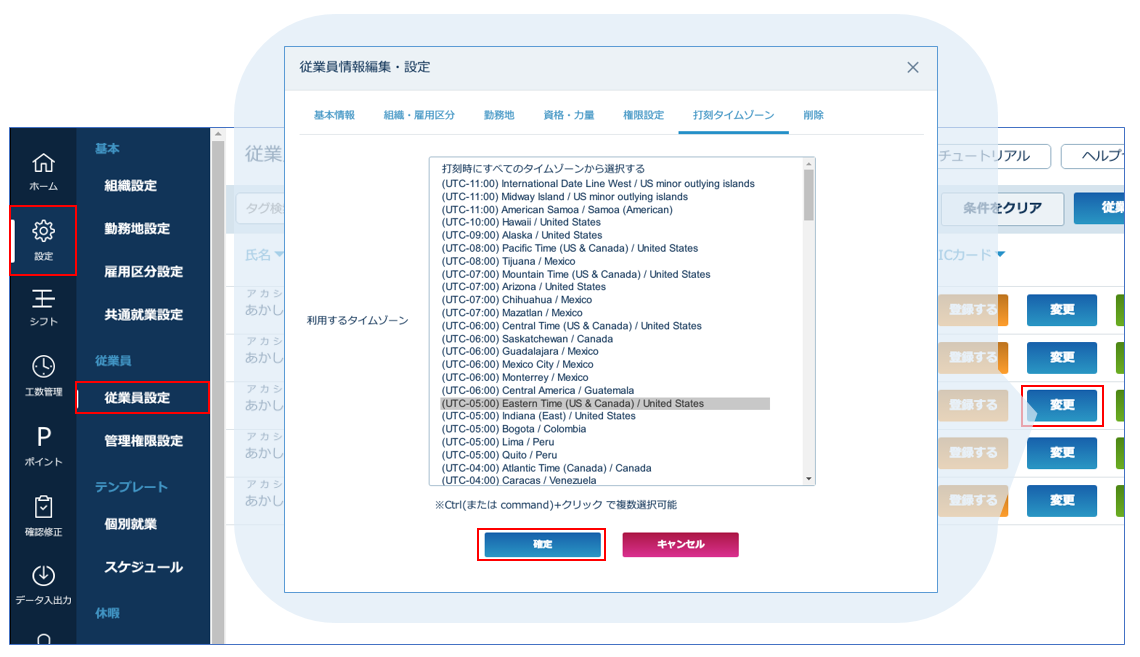Sort by ICカード column arrow

1001,254
